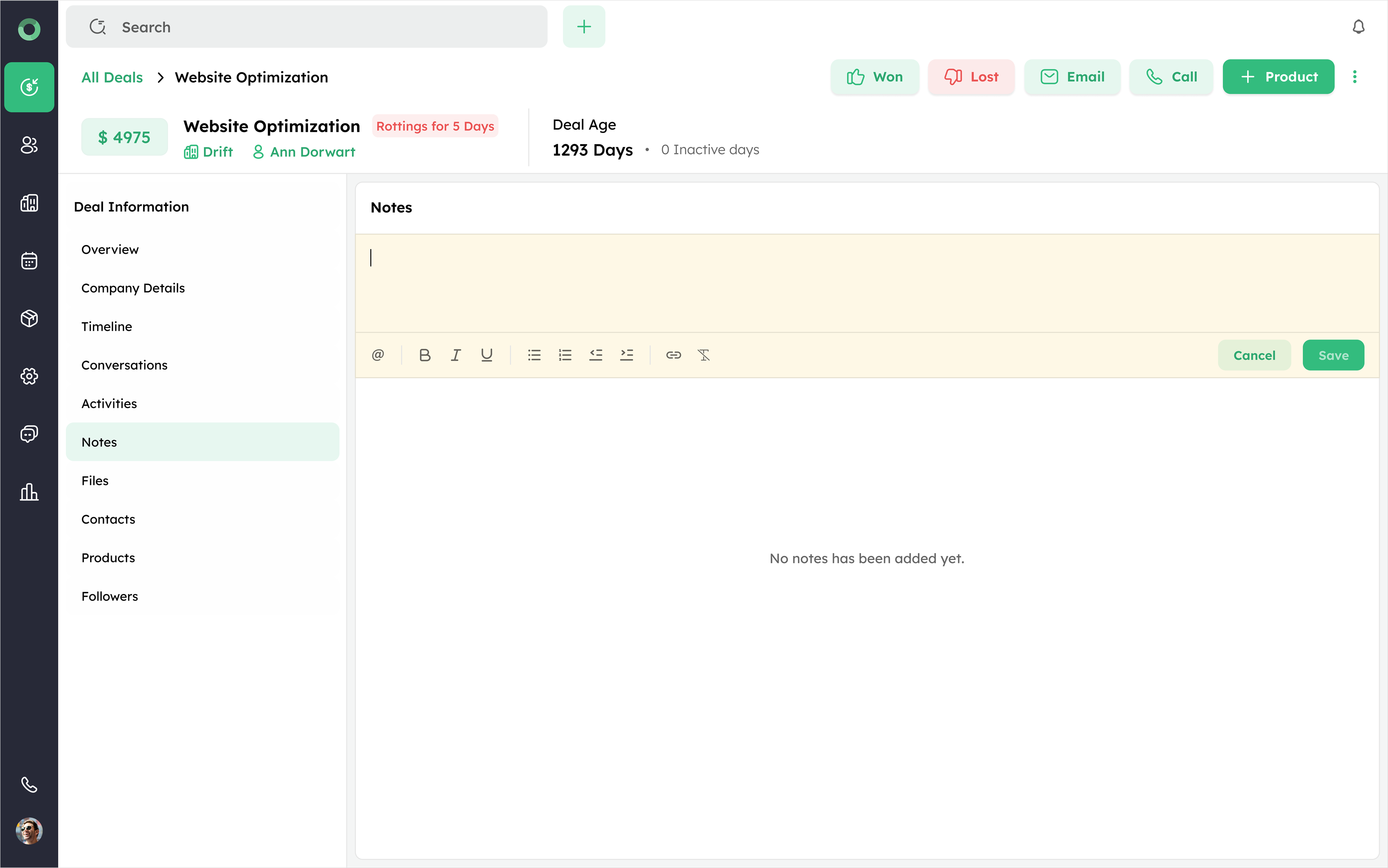1388x868 pixels.
Task: Toggle italic formatting in note editor
Action: (x=456, y=355)
